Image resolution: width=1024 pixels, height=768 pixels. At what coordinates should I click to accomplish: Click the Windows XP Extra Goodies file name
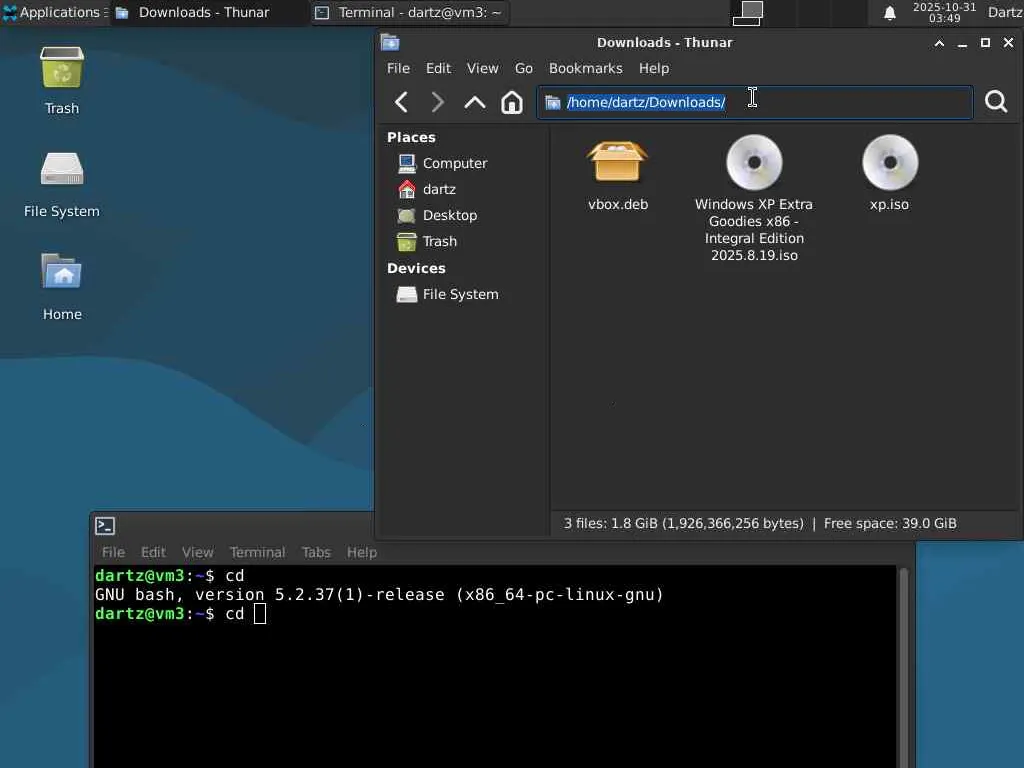[754, 230]
